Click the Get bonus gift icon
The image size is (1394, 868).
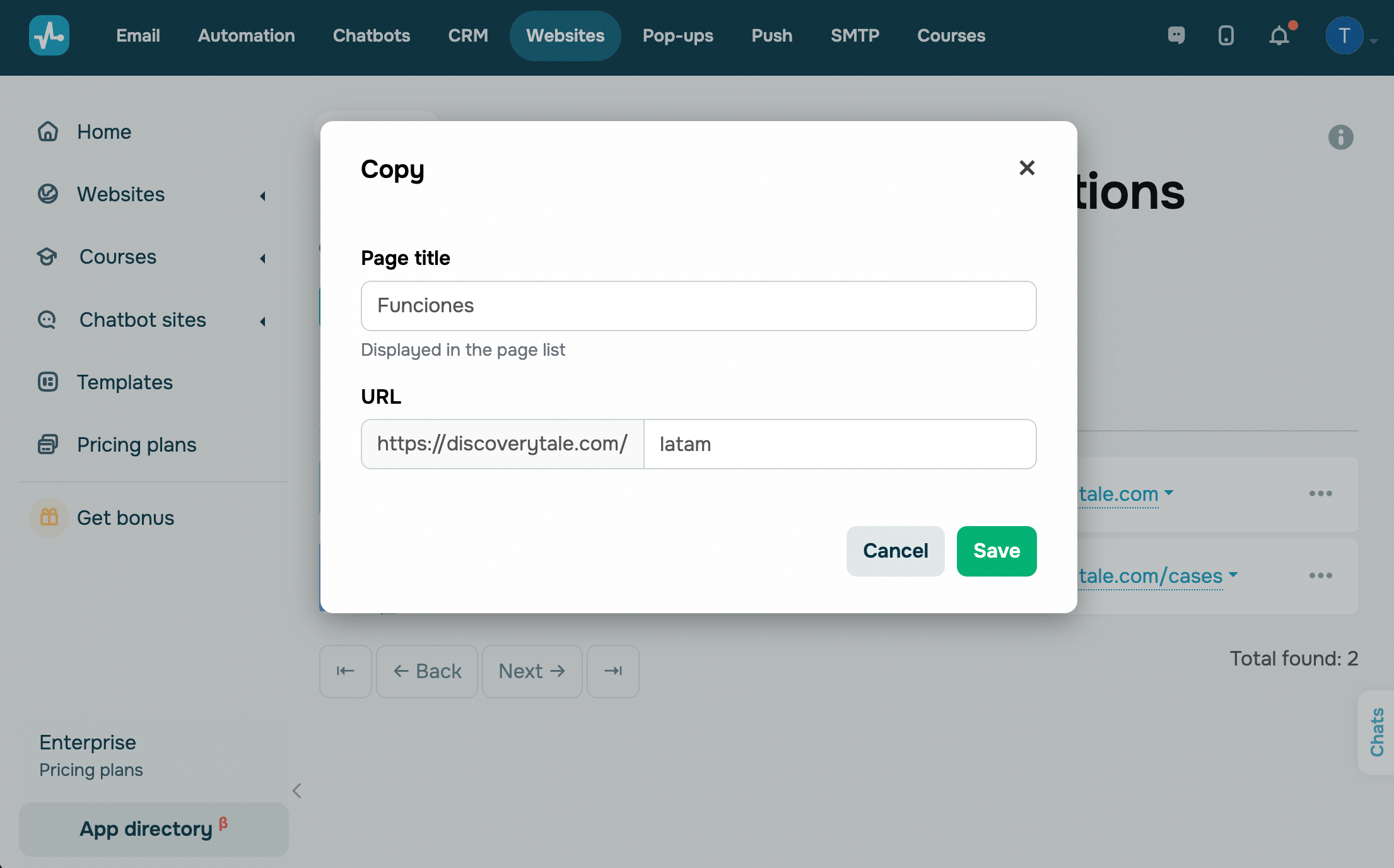pyautogui.click(x=49, y=518)
